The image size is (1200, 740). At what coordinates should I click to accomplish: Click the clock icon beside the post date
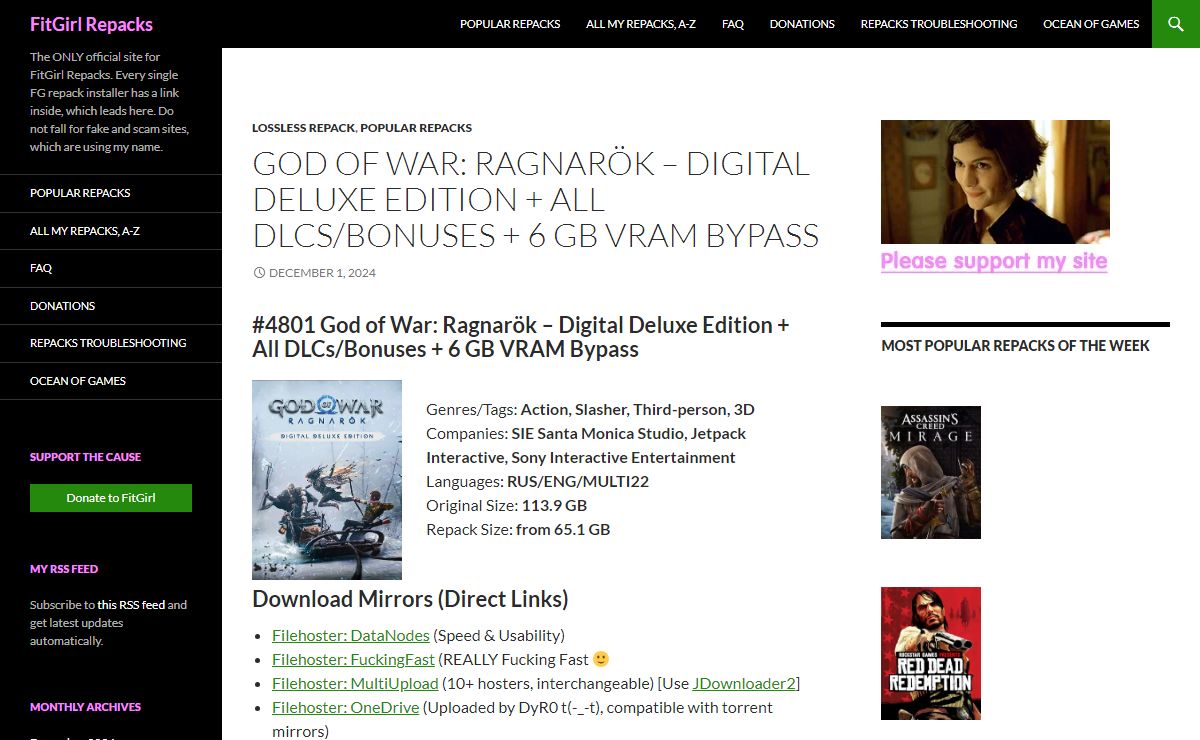click(x=259, y=273)
